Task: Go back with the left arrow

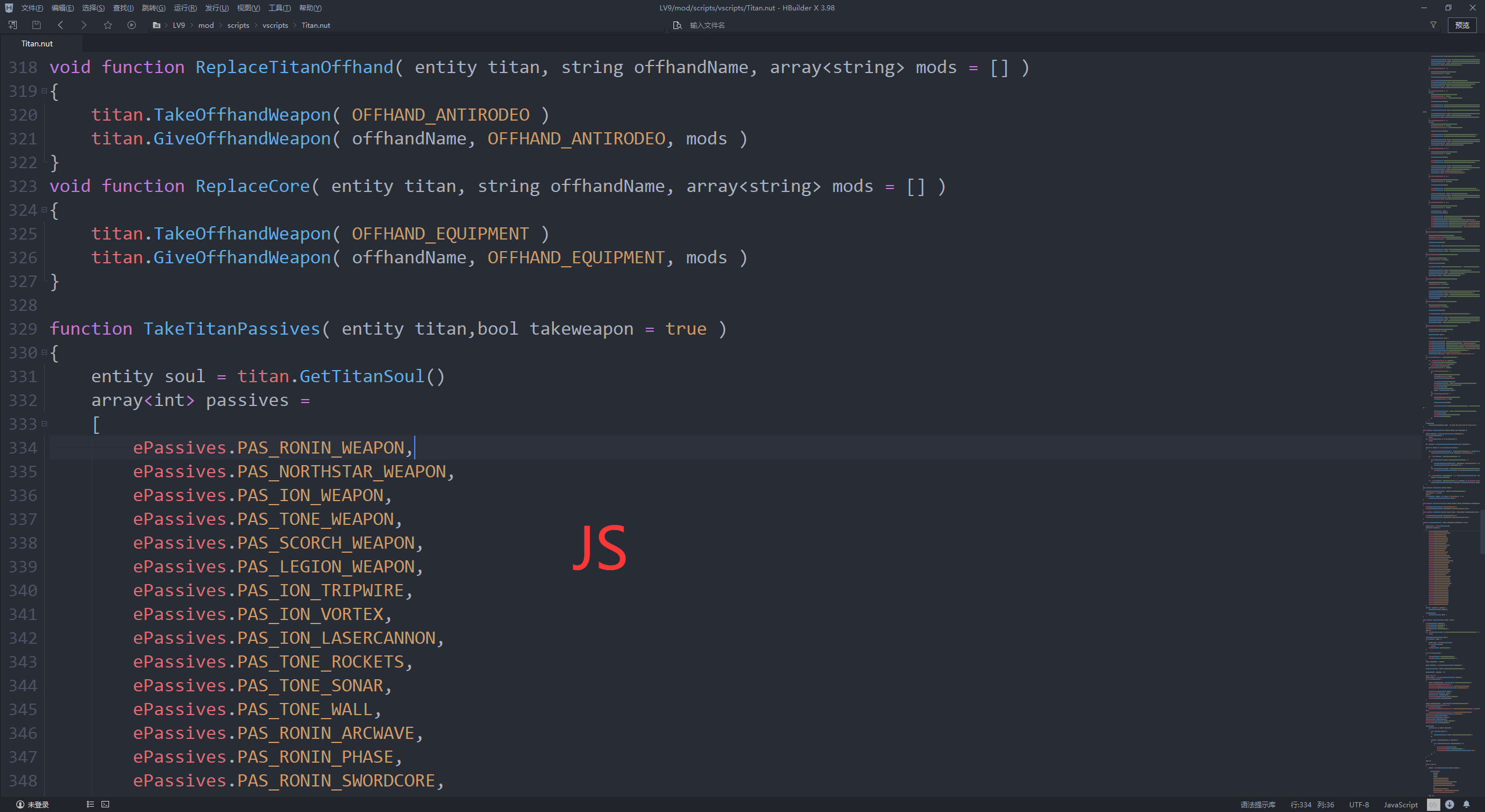Action: 61,25
